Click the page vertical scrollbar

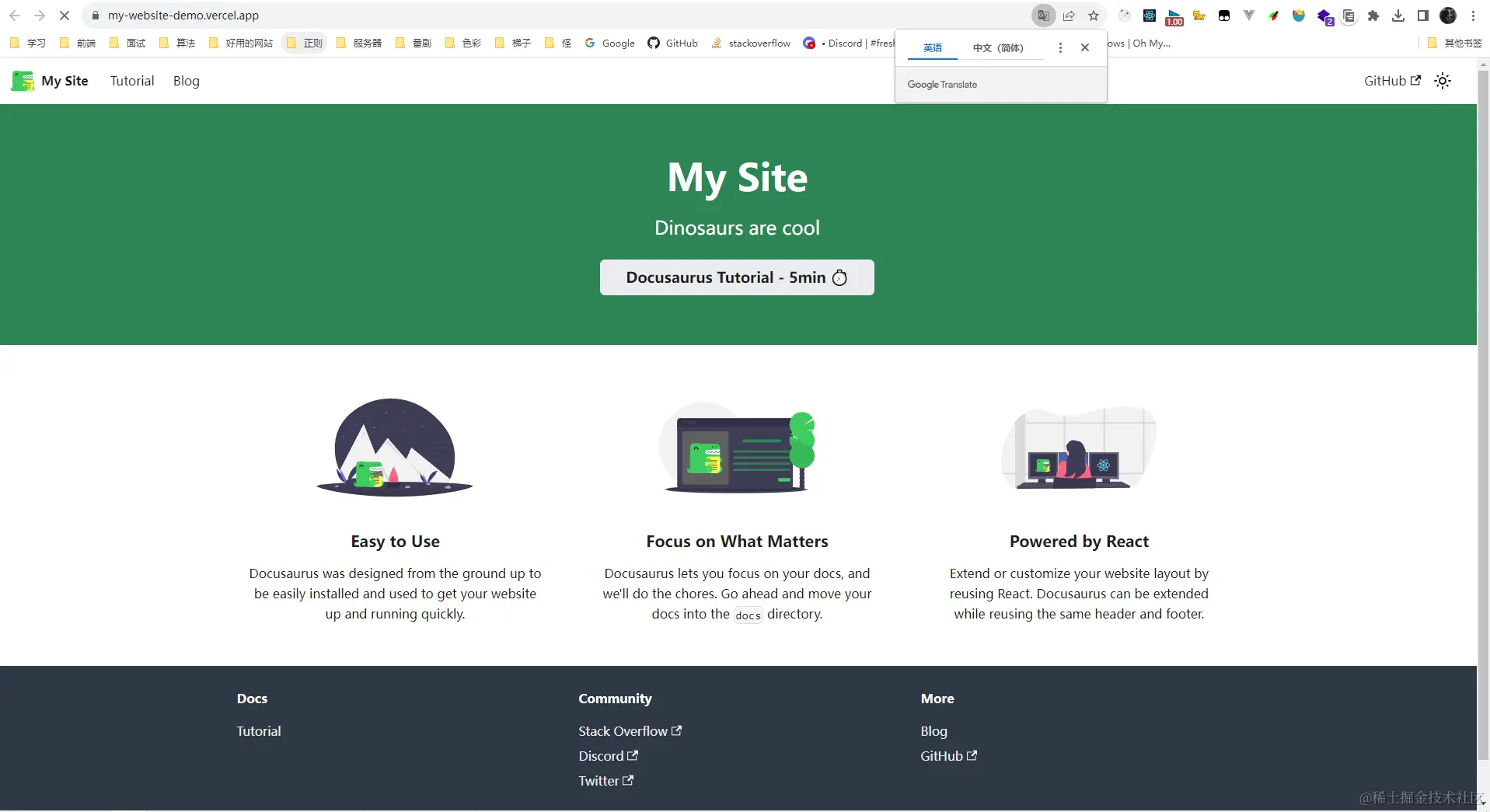coord(1483,413)
